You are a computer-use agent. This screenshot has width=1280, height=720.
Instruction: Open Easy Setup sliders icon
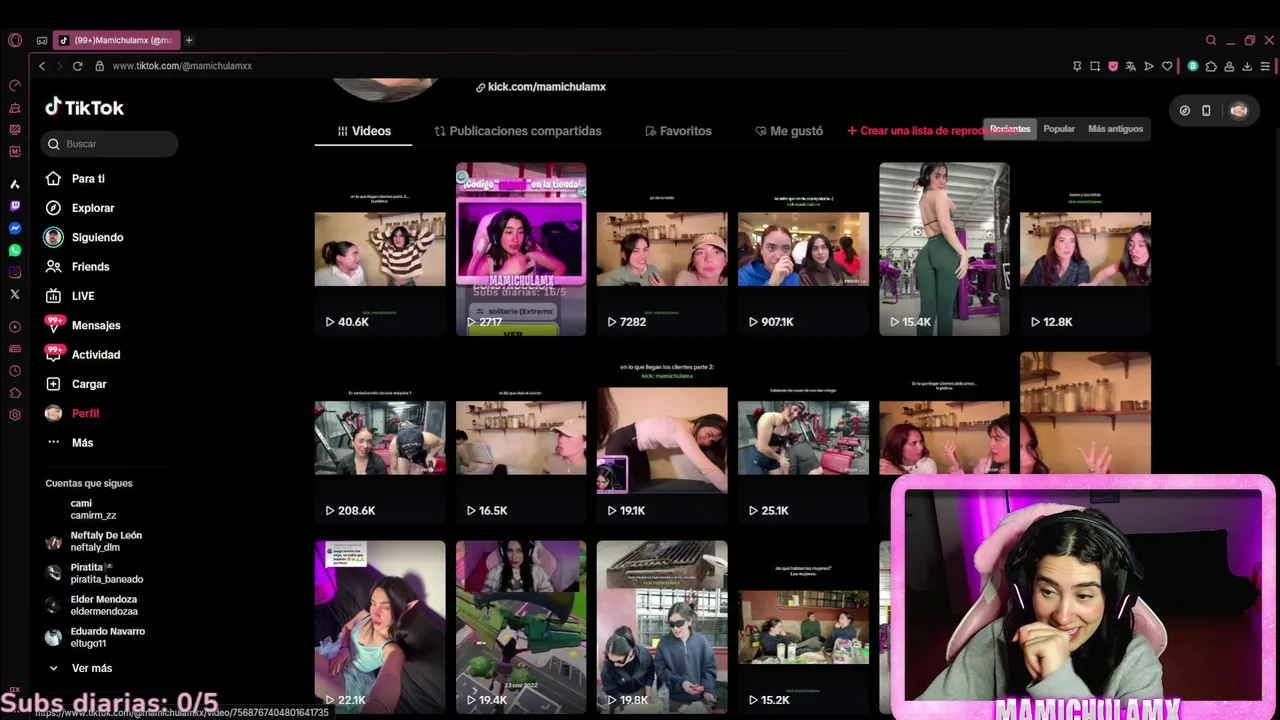pos(1265,66)
